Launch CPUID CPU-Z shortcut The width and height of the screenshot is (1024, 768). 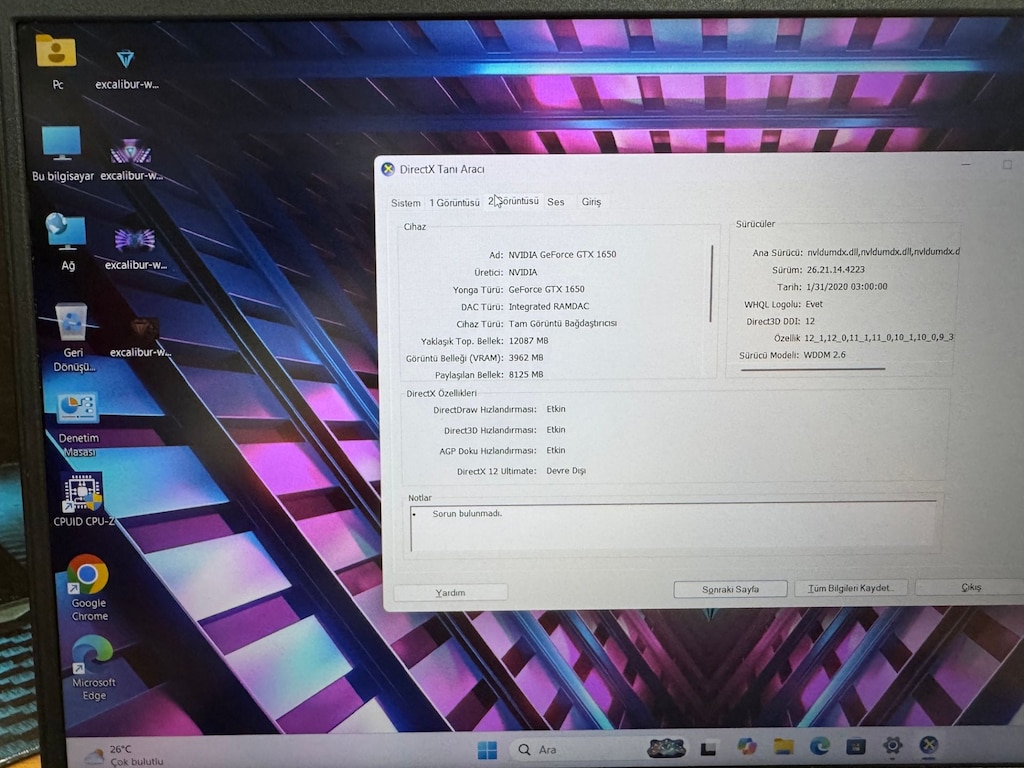coord(84,500)
